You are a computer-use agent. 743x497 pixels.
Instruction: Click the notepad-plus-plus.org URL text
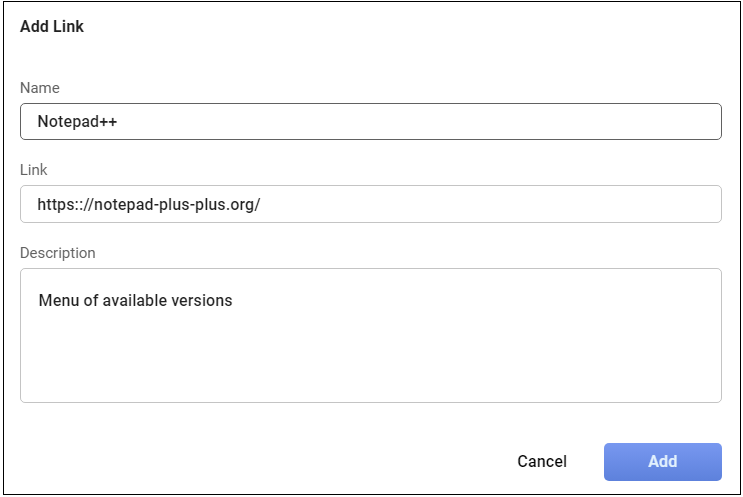click(149, 204)
